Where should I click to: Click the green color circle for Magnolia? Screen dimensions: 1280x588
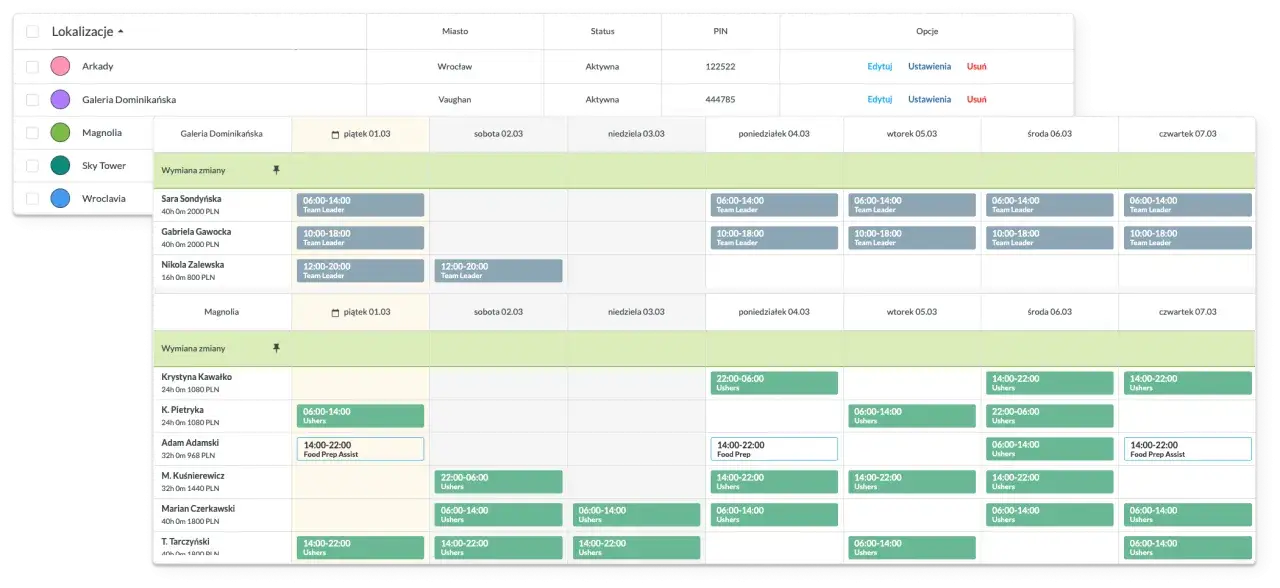pyautogui.click(x=60, y=132)
